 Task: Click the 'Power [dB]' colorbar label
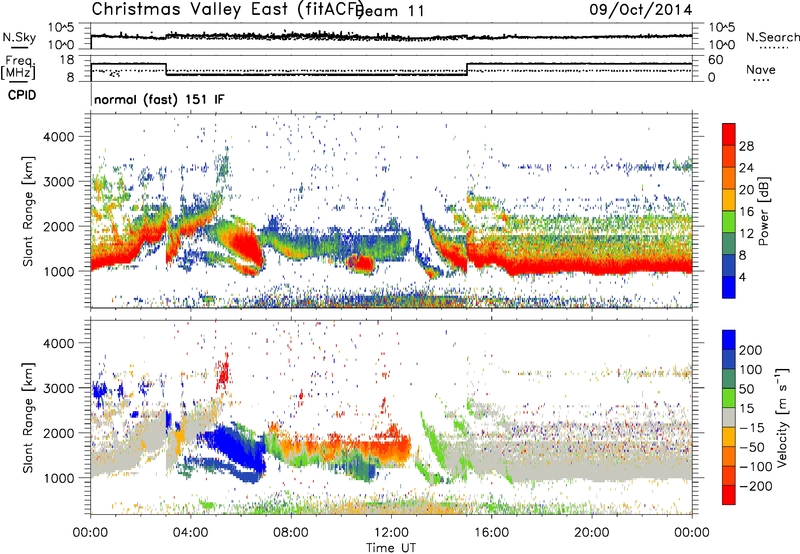tap(763, 211)
